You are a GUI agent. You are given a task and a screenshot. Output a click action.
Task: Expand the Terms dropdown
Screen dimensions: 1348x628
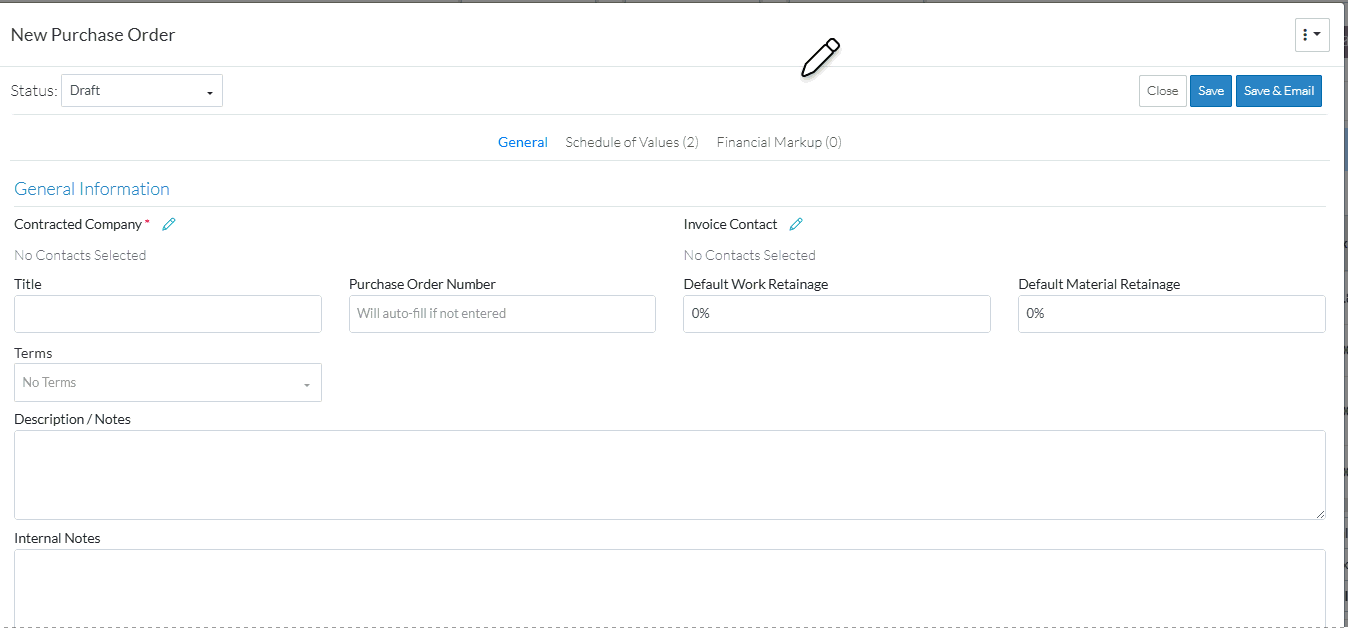168,382
